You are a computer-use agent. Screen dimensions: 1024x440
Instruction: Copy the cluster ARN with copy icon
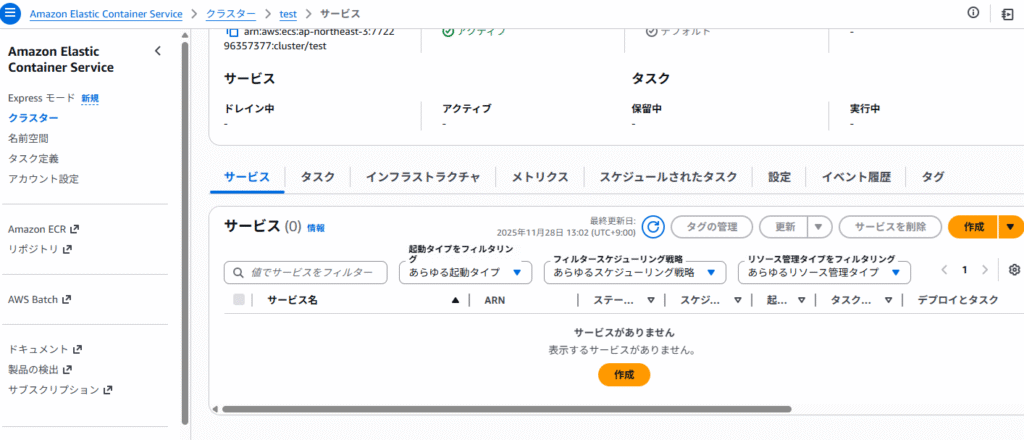(x=233, y=31)
